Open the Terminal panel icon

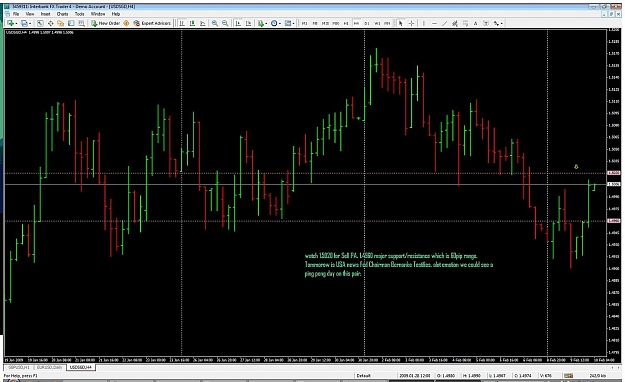pos(71,24)
